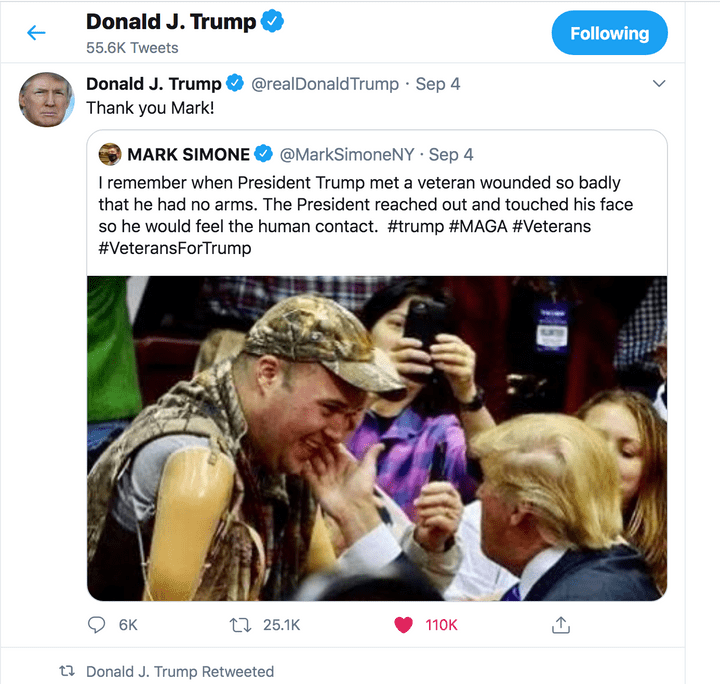The height and width of the screenshot is (684, 720).
Task: Click the @MarkSimoneNY handle
Action: tap(348, 155)
